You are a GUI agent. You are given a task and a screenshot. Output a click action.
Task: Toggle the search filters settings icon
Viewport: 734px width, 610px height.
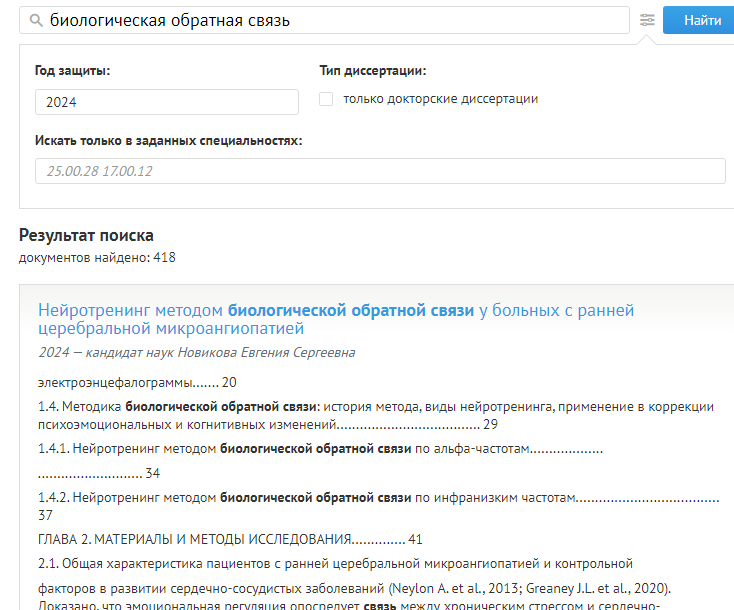click(x=647, y=20)
